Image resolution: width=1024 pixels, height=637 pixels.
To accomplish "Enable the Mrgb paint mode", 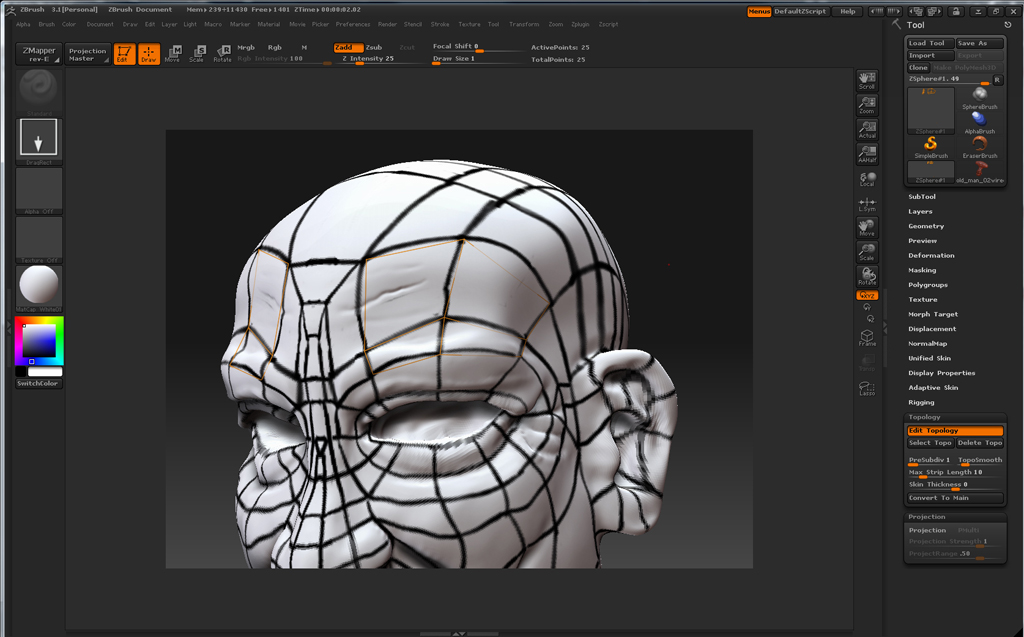I will [246, 48].
